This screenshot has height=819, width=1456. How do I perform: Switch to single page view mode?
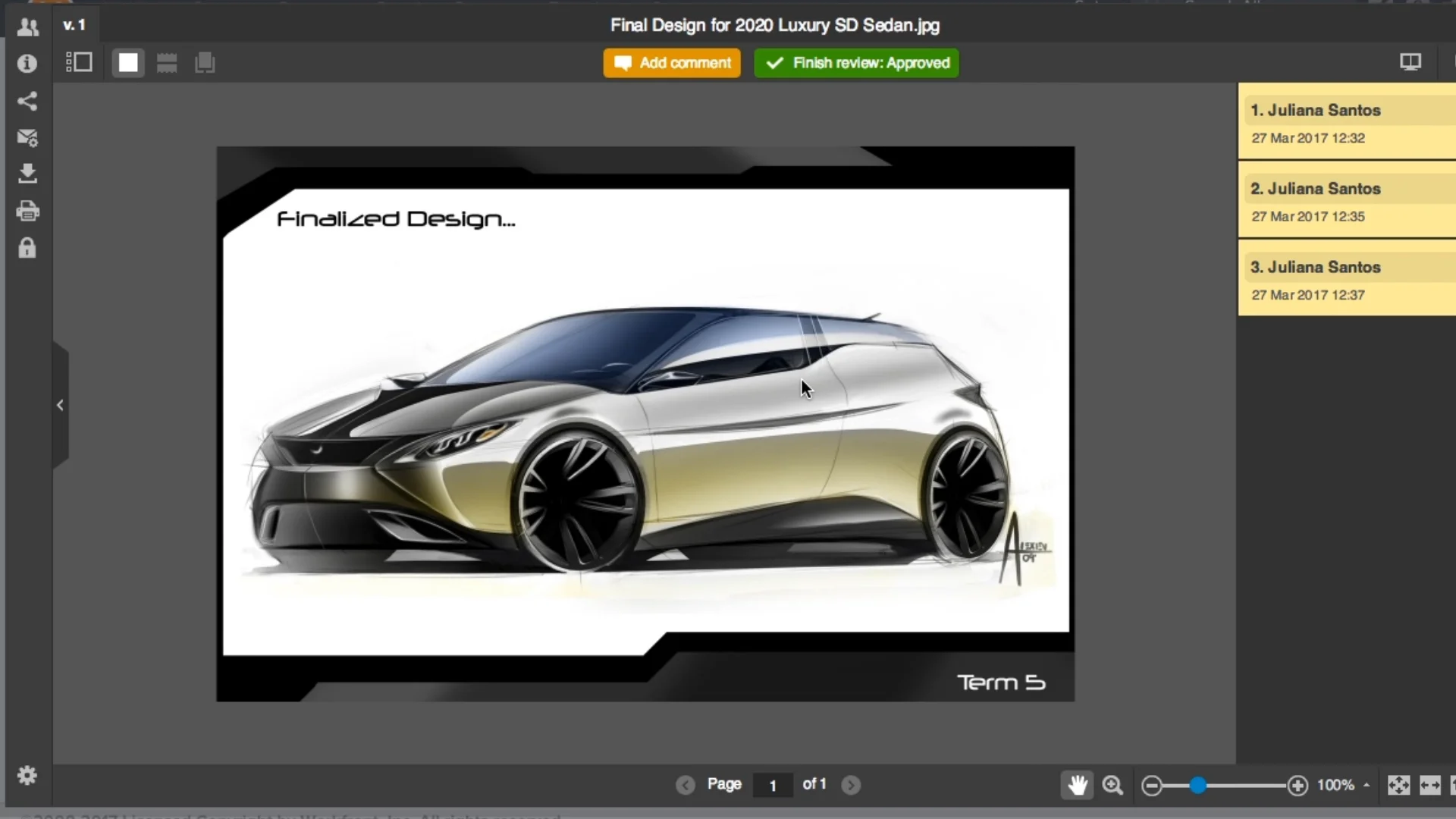click(128, 63)
